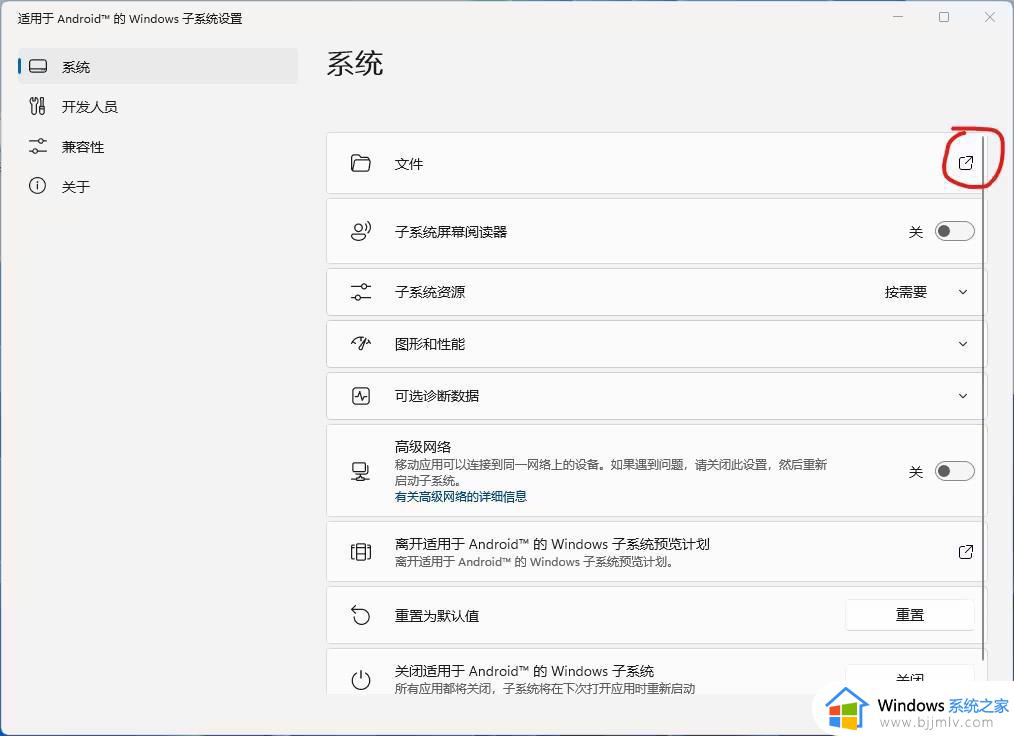Click the diagnostics icon beside 可选诊断数据
Screen dimensions: 1014x736
361,396
